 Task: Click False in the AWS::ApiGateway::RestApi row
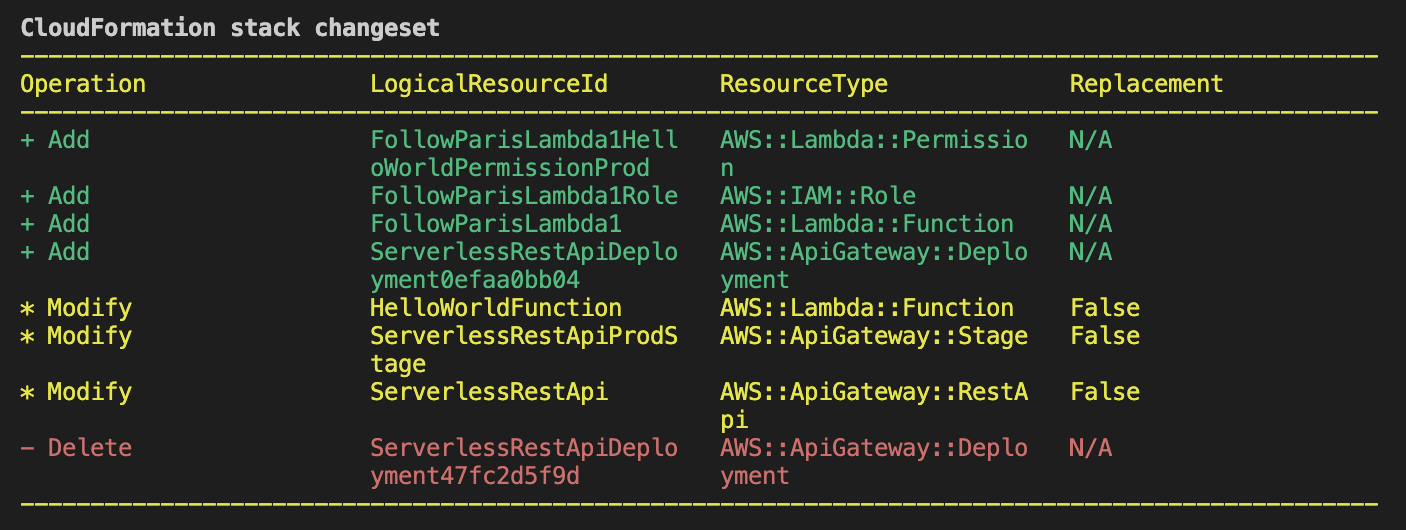click(1105, 392)
